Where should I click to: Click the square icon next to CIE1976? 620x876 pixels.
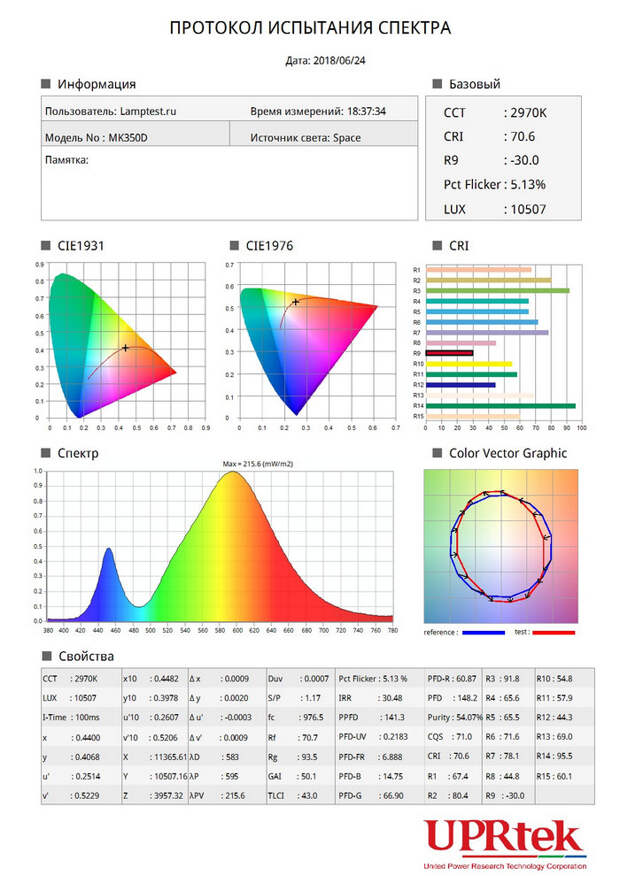tap(235, 245)
